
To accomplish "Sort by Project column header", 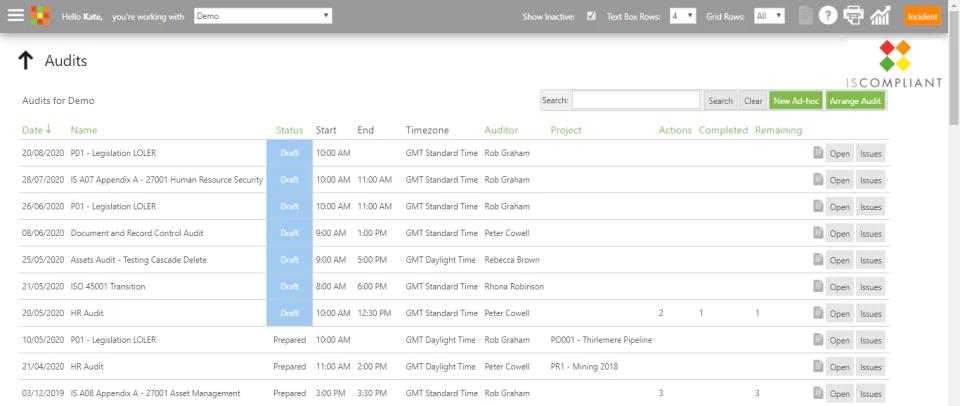I will pyautogui.click(x=566, y=130).
